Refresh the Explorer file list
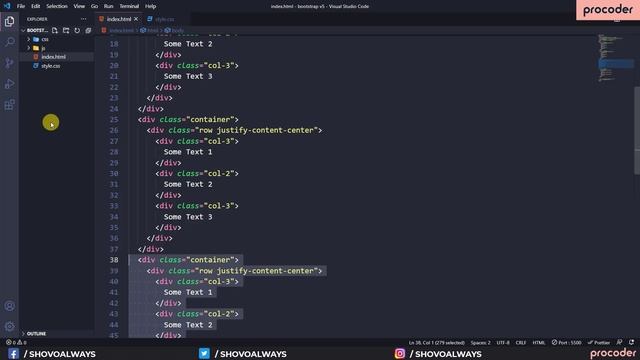This screenshot has width=640, height=360. point(77,31)
